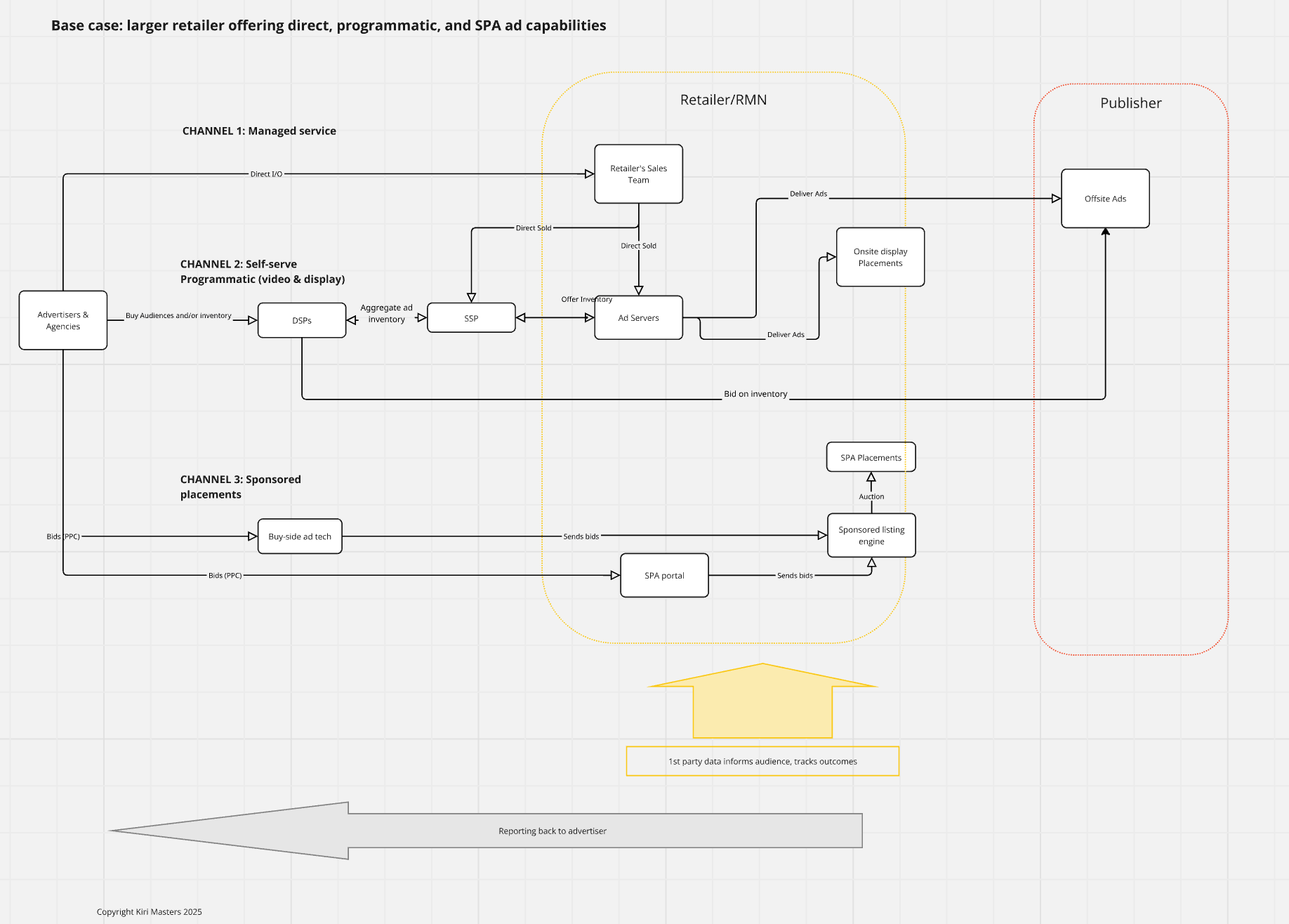Click the Onsite display Placements box
This screenshot has height=924, width=1289.
(880, 257)
